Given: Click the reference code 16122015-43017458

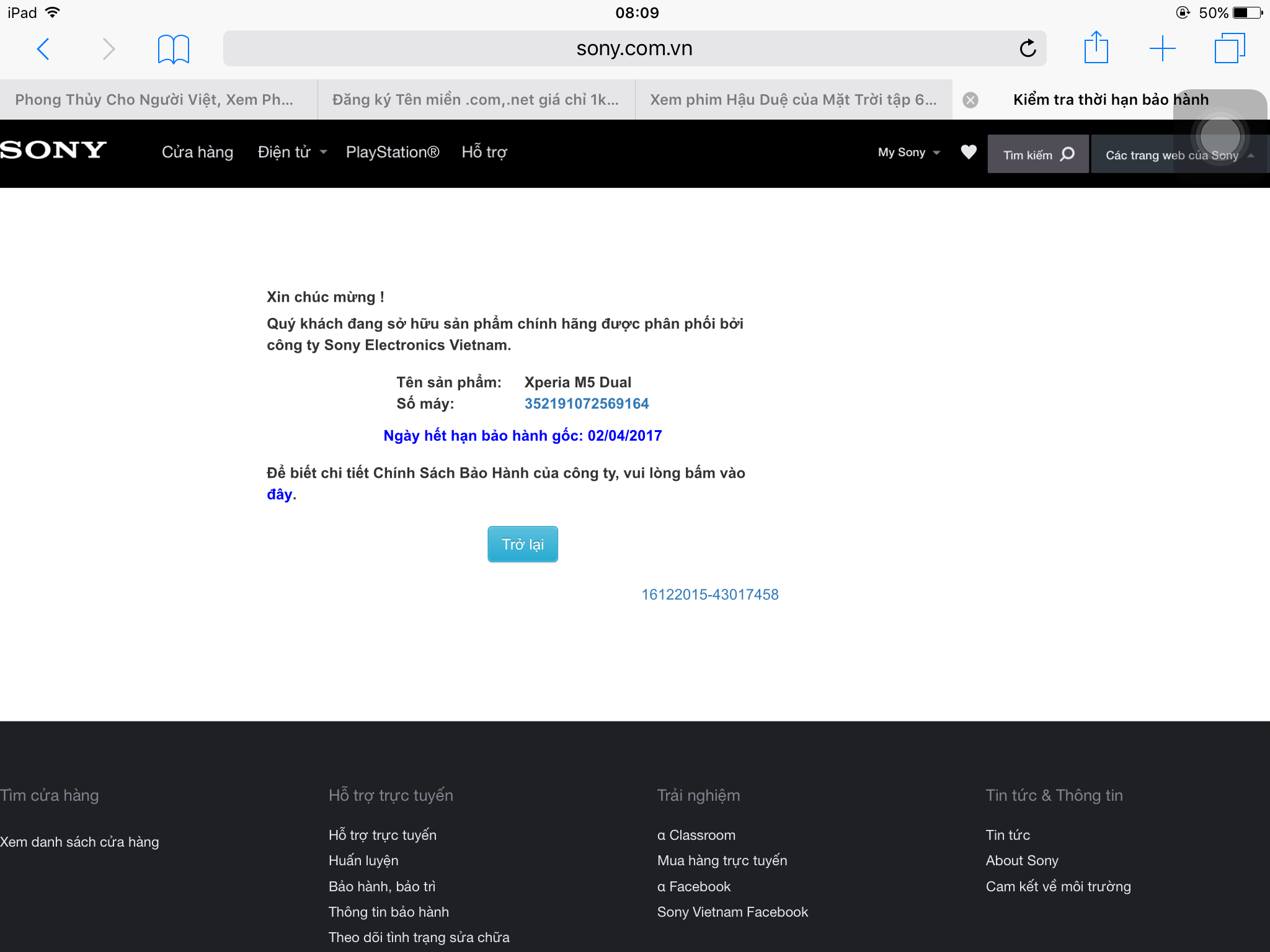Looking at the screenshot, I should click(710, 594).
